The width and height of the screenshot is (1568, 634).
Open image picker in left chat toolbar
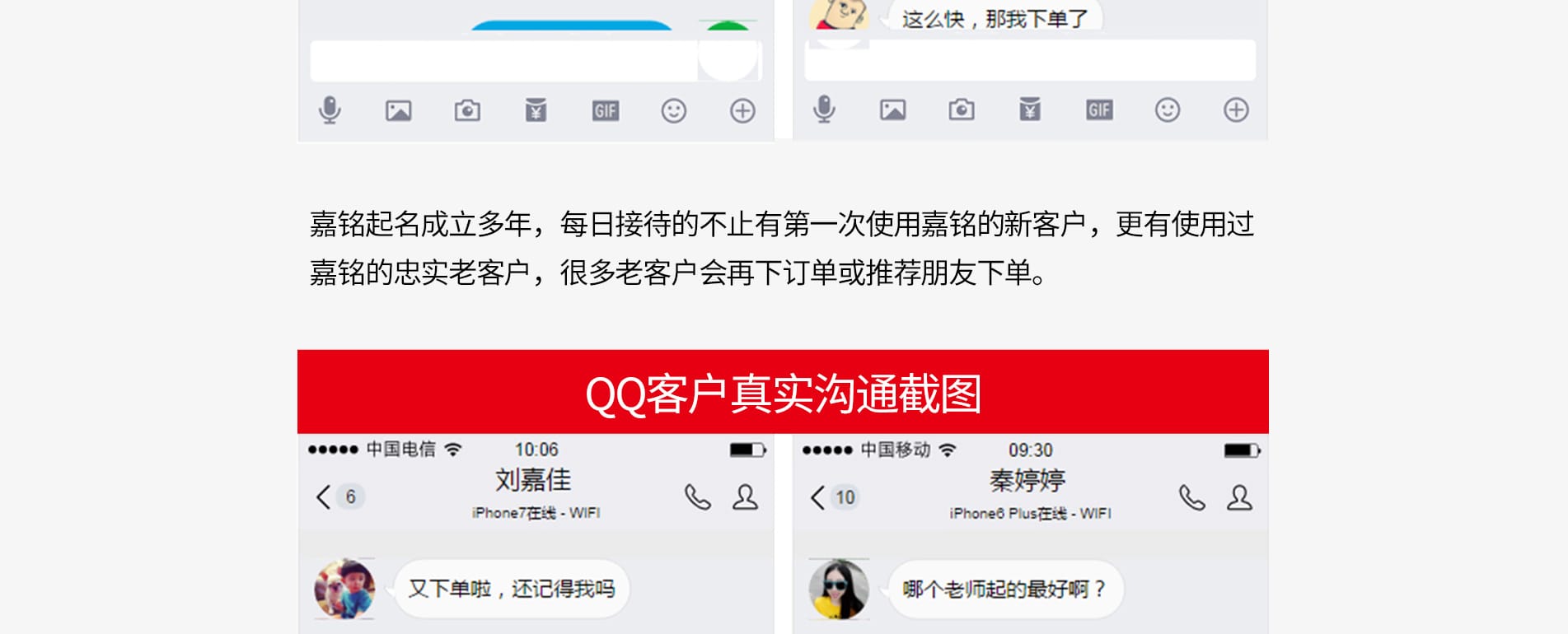tap(399, 110)
